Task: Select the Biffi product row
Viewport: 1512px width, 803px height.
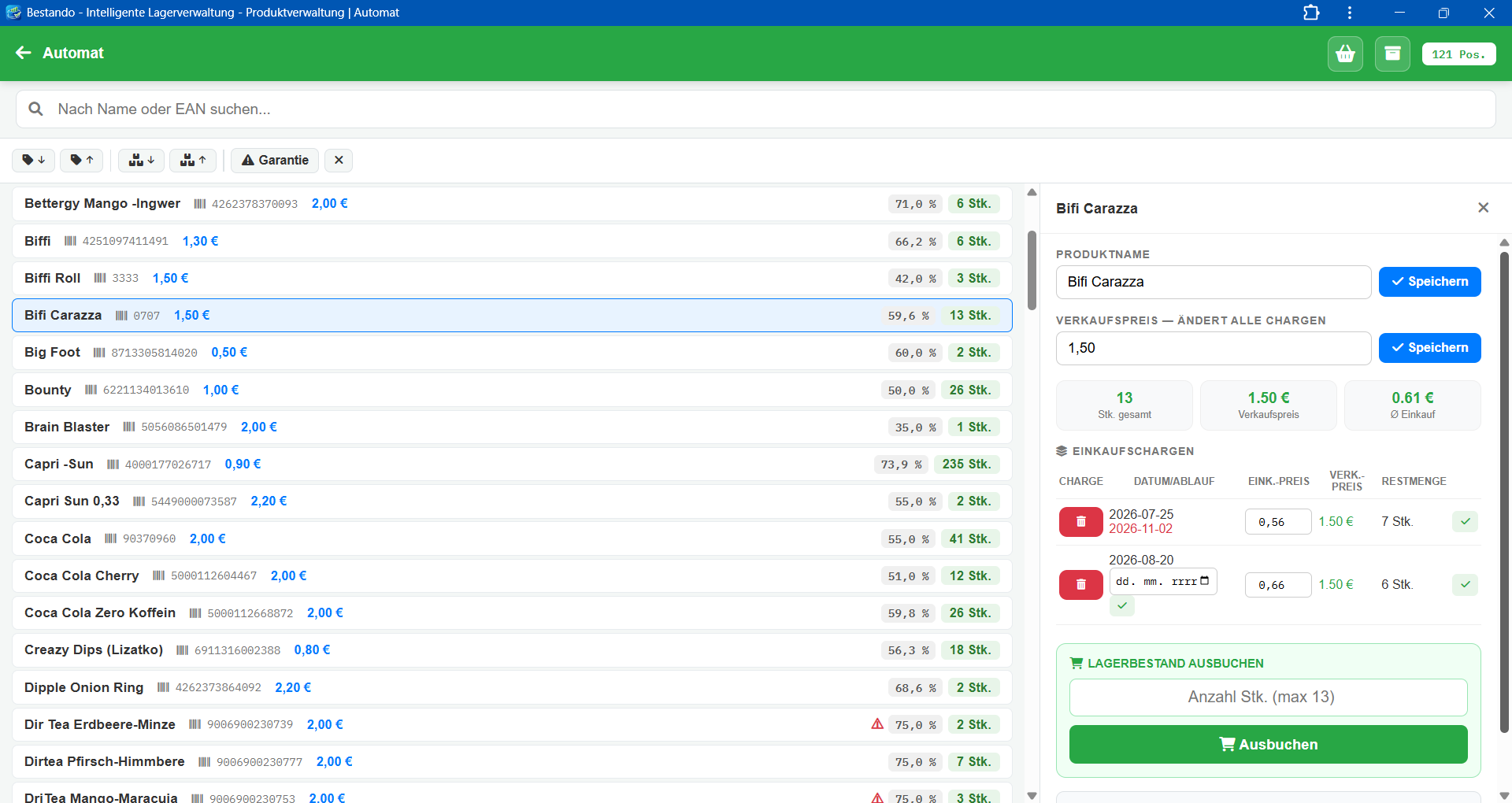Action: (512, 241)
